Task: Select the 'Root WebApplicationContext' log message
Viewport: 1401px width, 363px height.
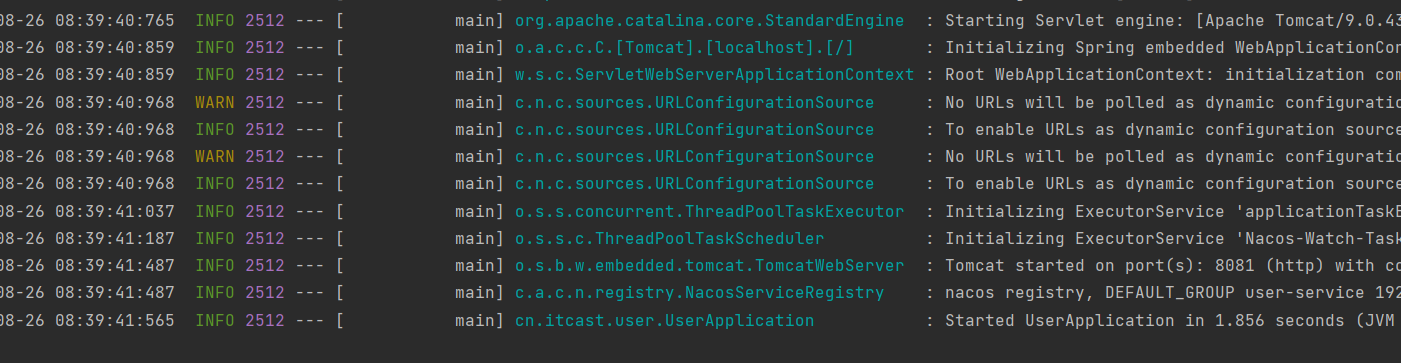Action: 1172,74
